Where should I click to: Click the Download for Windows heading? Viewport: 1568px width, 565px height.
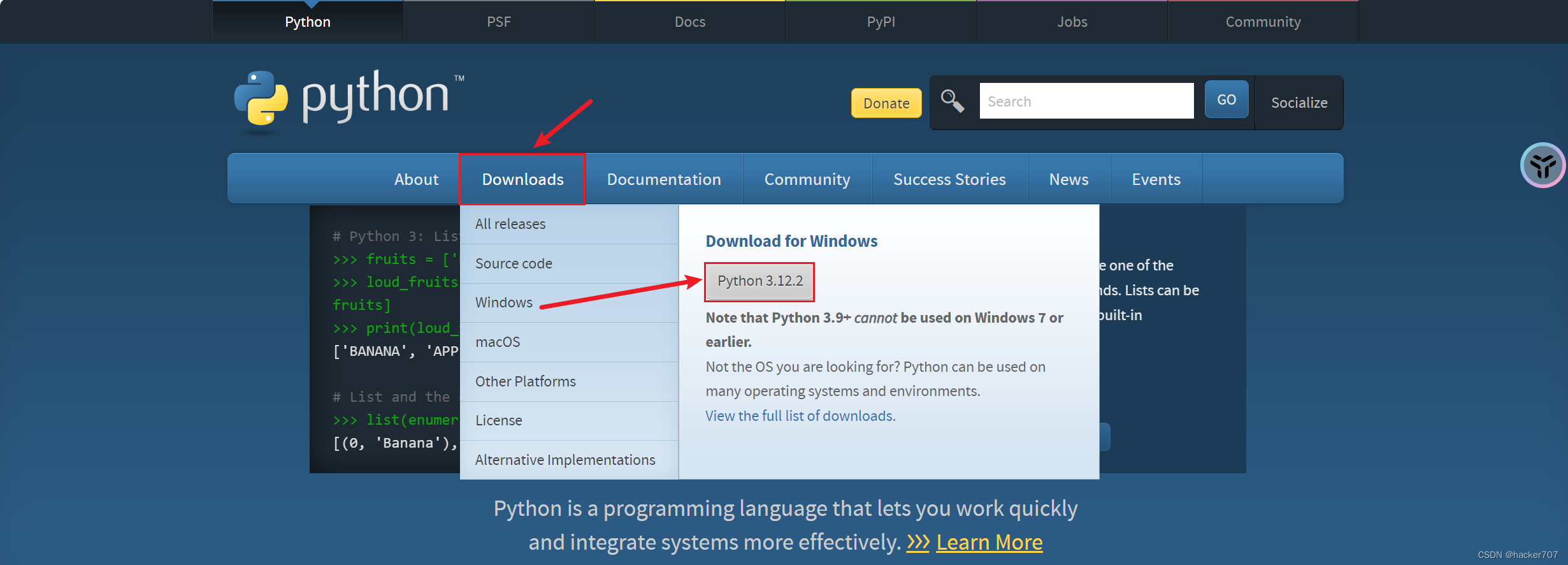pos(791,241)
